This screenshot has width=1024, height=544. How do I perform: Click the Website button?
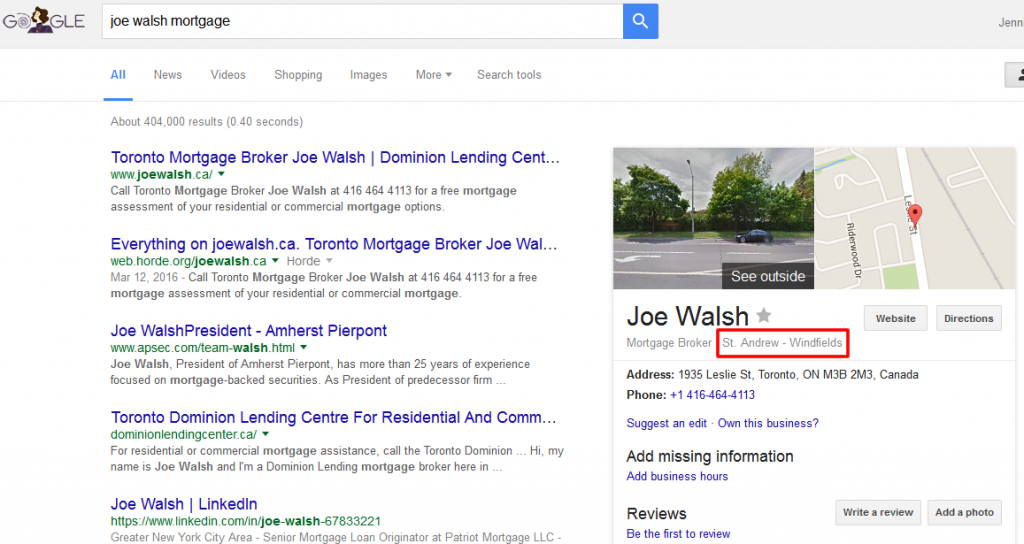point(895,319)
